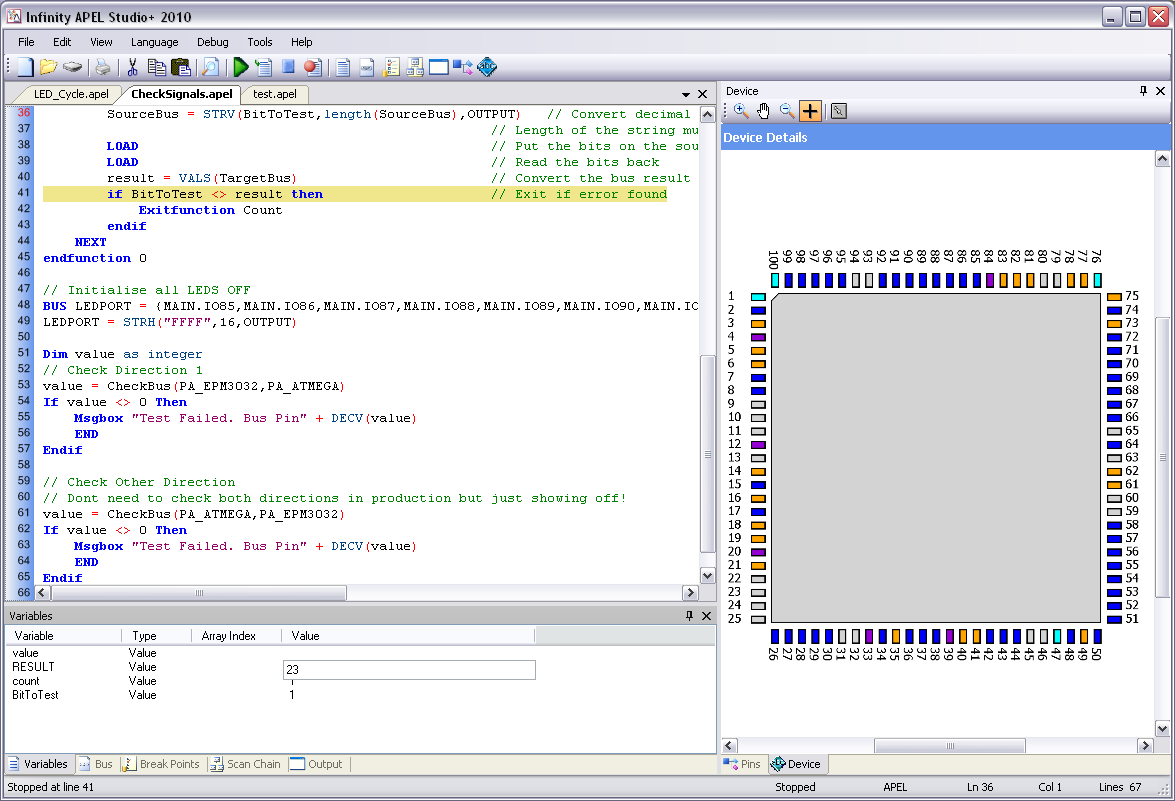This screenshot has height=801, width=1175.
Task: Select the zoom in magnifier in Device panel
Action: click(741, 111)
